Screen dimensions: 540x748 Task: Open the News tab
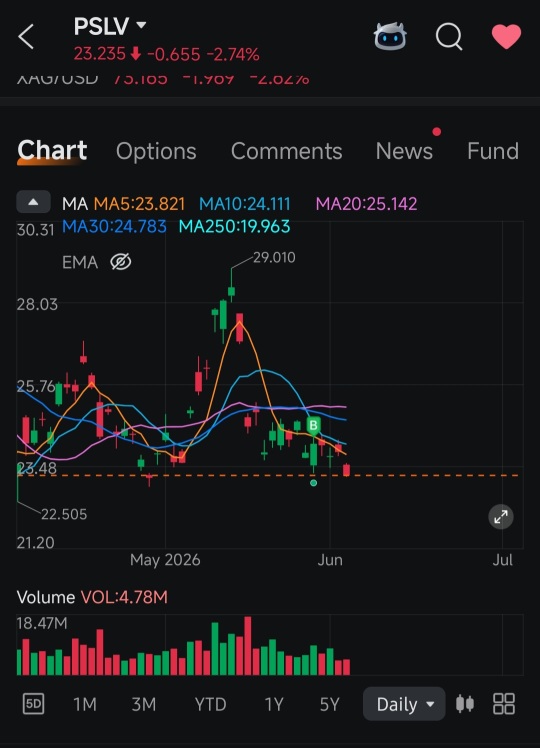pos(404,151)
